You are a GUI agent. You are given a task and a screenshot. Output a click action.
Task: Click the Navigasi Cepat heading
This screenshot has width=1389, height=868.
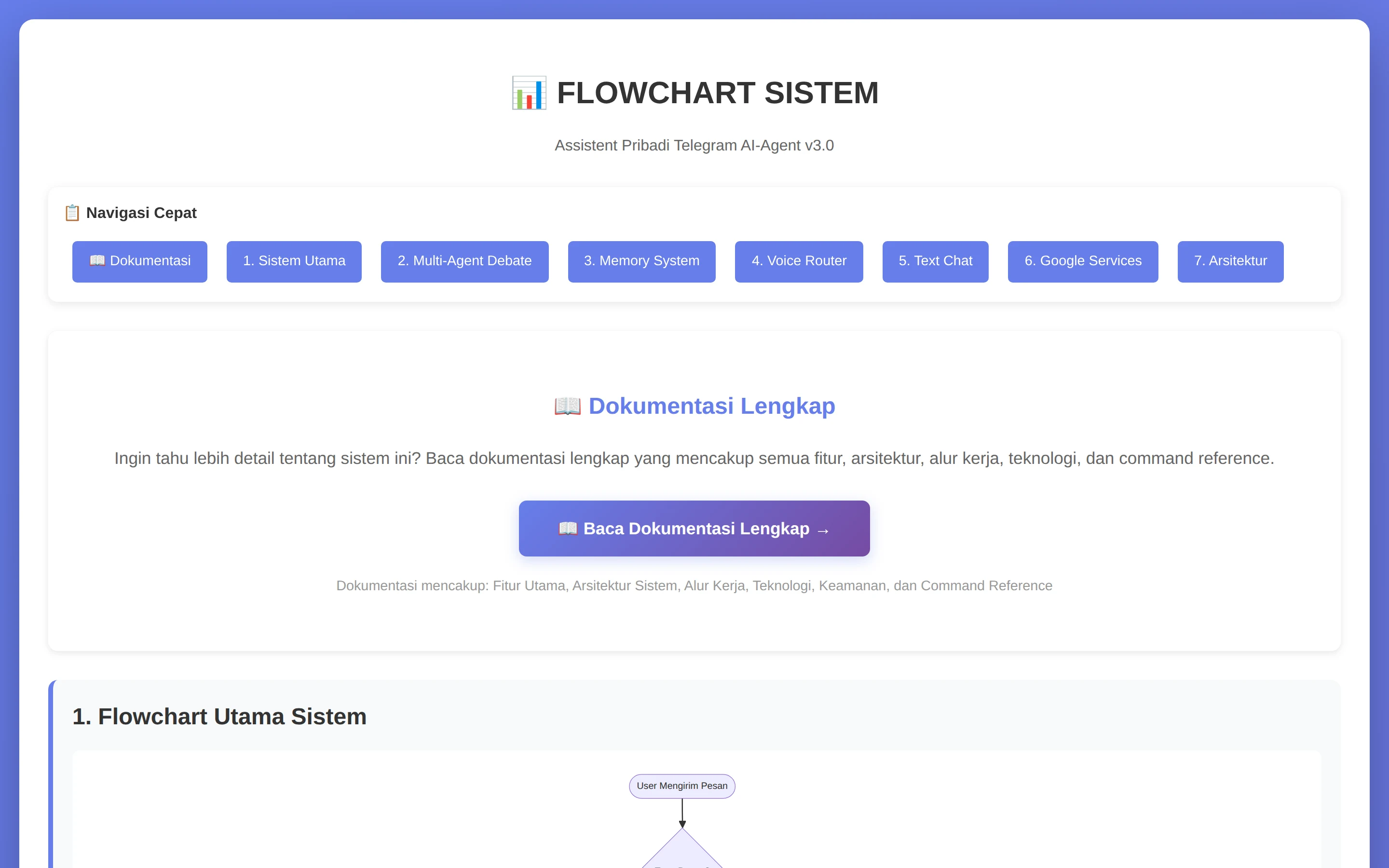pos(141,213)
